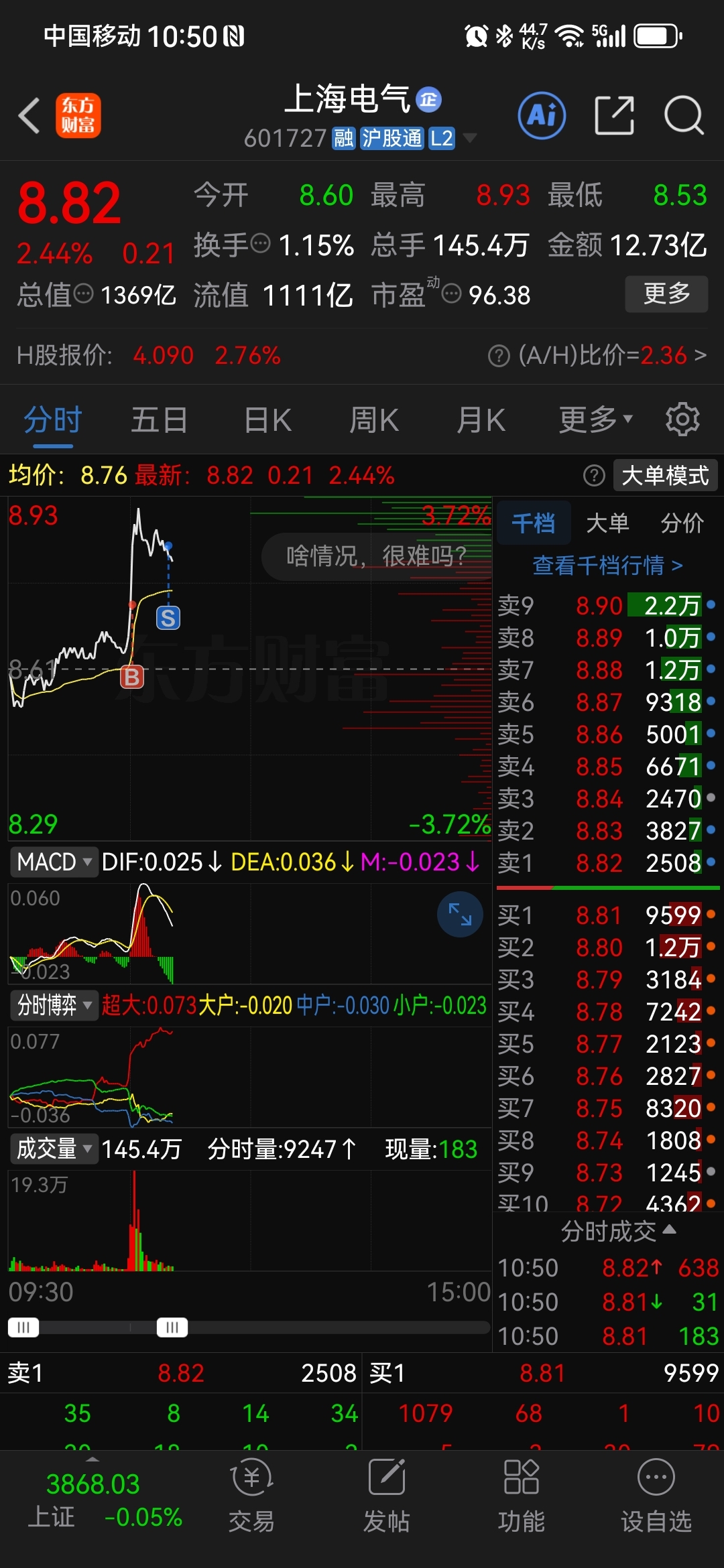Tap the 沪股通 badge
The height and width of the screenshot is (1568, 724).
point(392,138)
